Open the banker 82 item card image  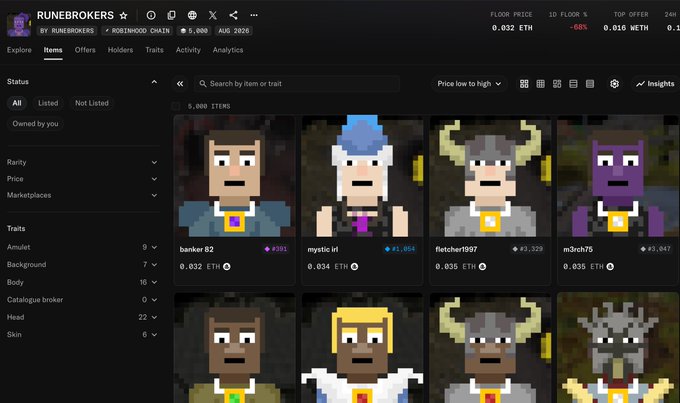pos(234,176)
